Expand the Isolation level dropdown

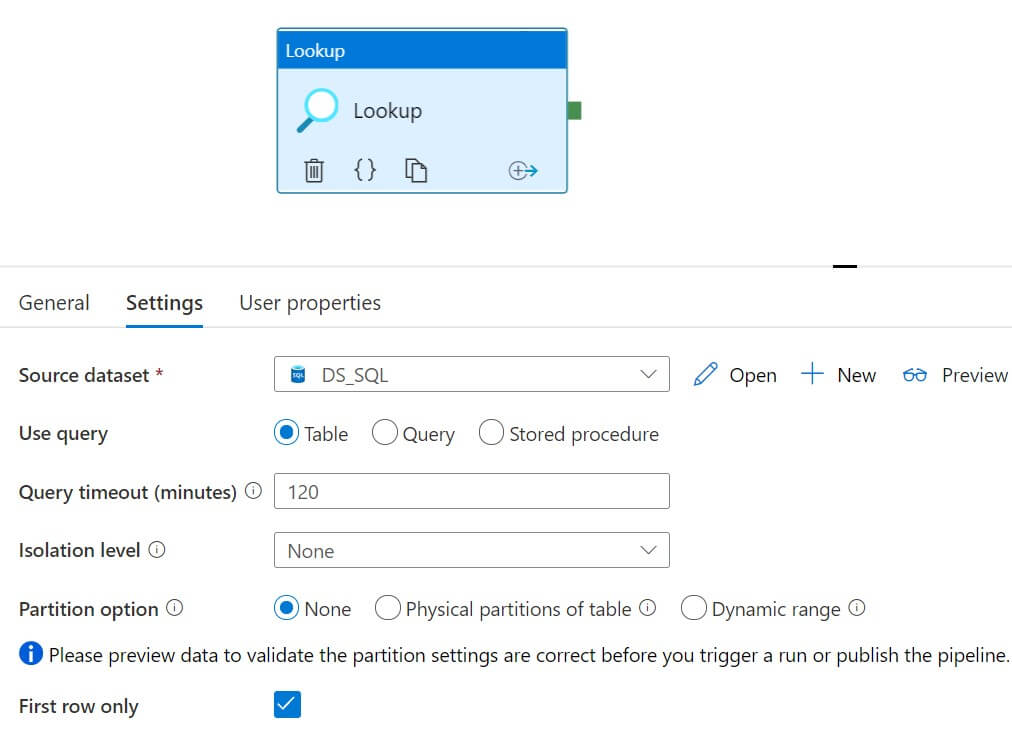click(x=471, y=550)
